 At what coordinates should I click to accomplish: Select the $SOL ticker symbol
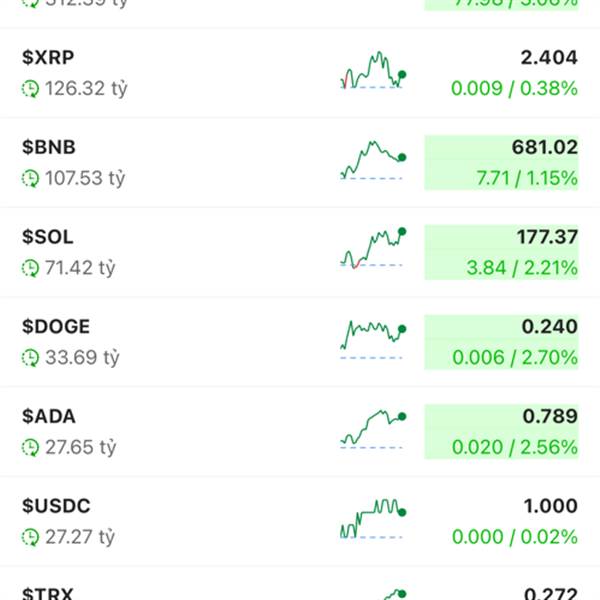pos(47,238)
